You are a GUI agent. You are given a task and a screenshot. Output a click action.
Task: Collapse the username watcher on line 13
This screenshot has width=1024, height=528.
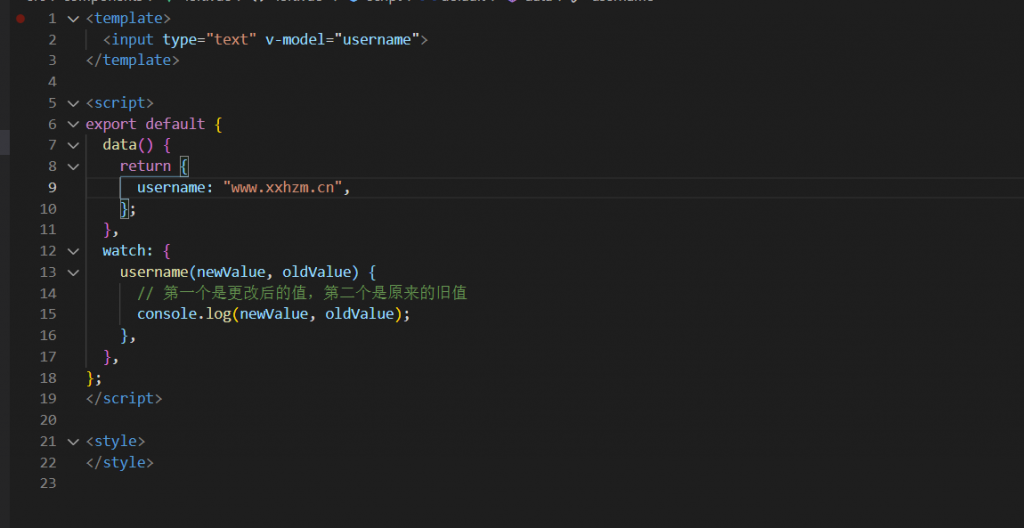tap(72, 272)
